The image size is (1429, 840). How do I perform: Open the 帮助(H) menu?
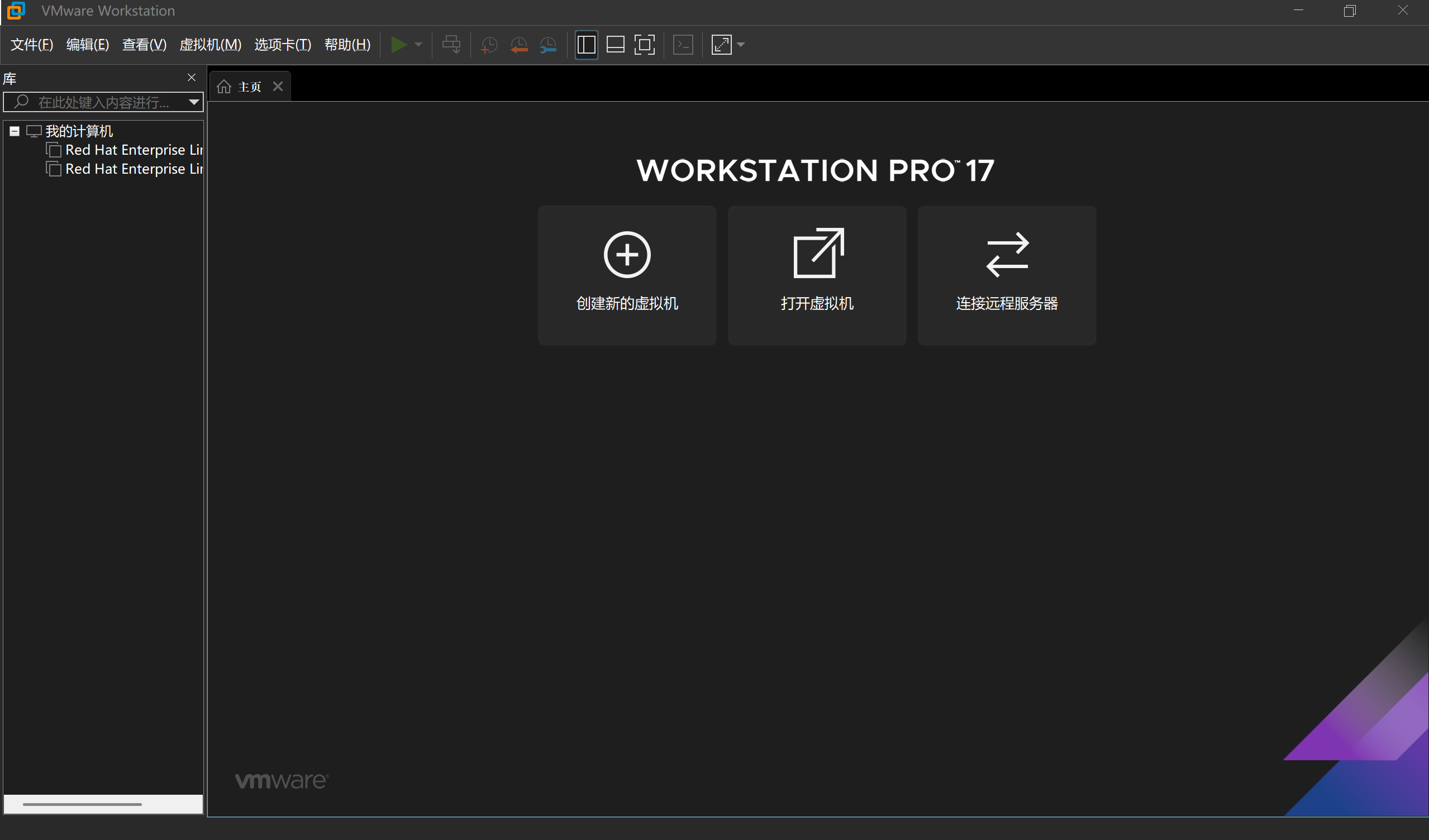(347, 44)
